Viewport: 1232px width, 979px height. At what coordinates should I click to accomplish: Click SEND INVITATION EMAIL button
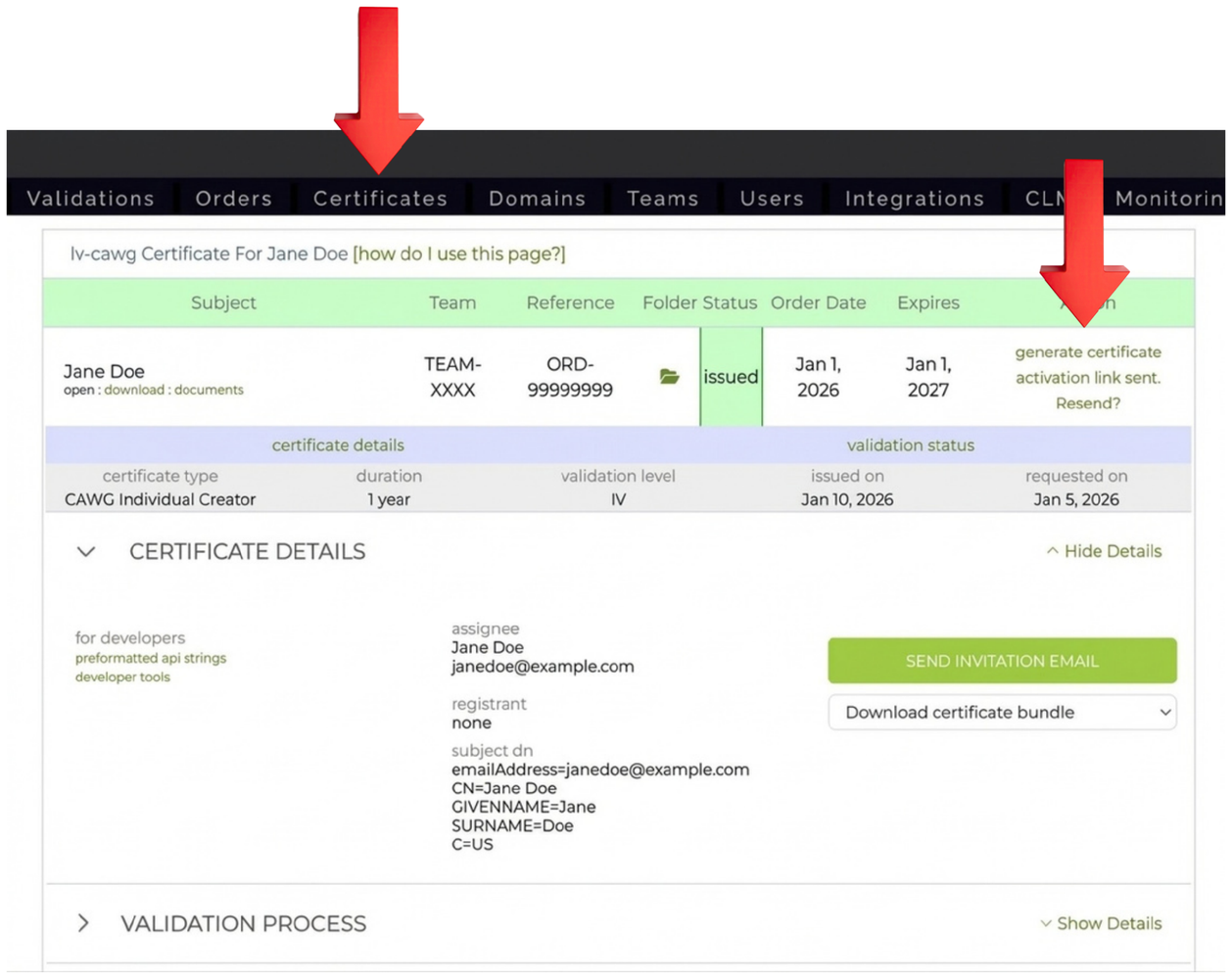[x=1002, y=661]
